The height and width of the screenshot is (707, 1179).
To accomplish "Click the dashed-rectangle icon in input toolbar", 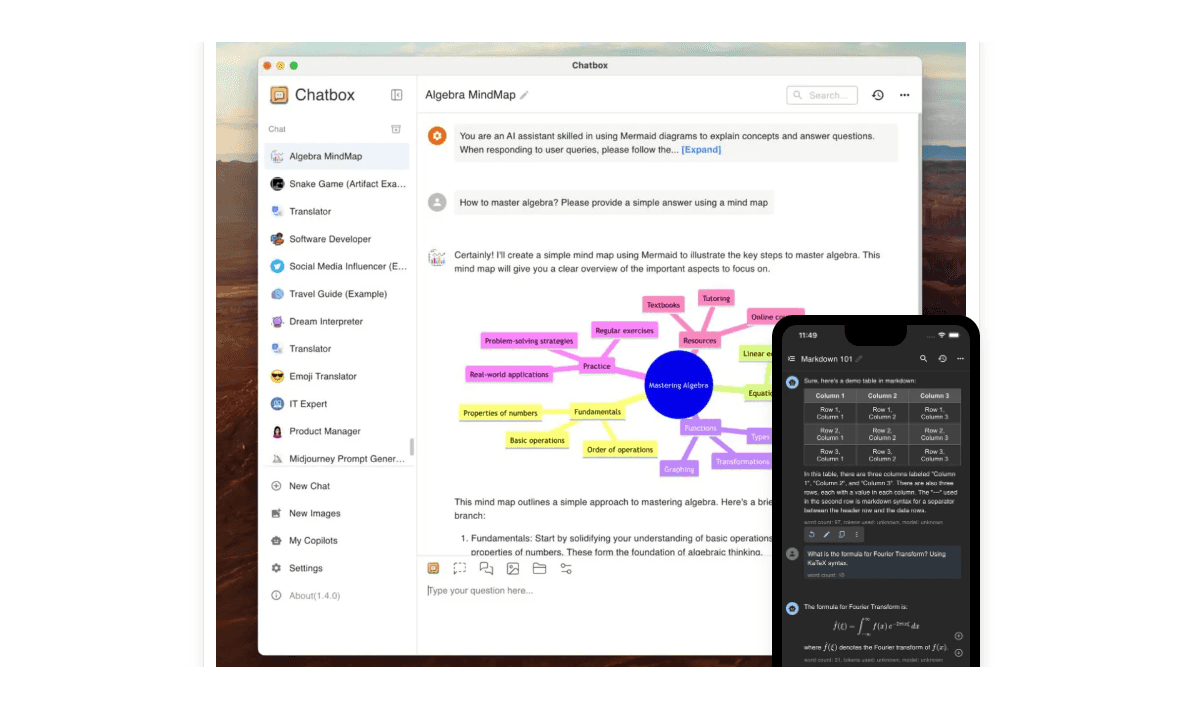I will pos(459,569).
